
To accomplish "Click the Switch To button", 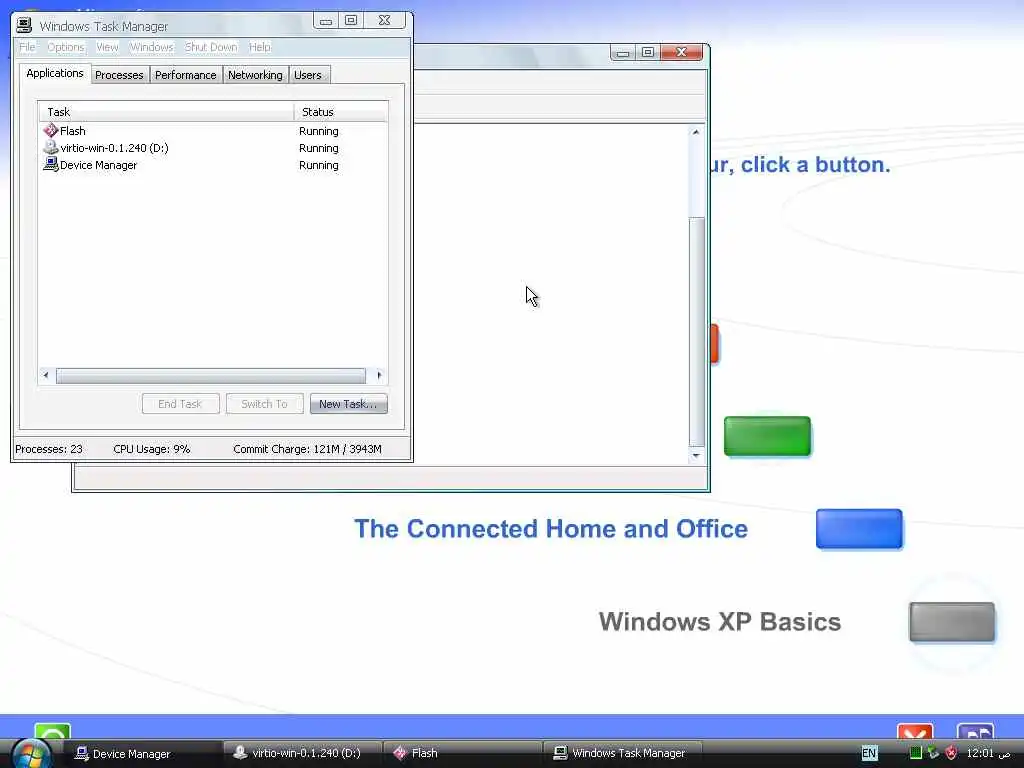I will tap(264, 404).
